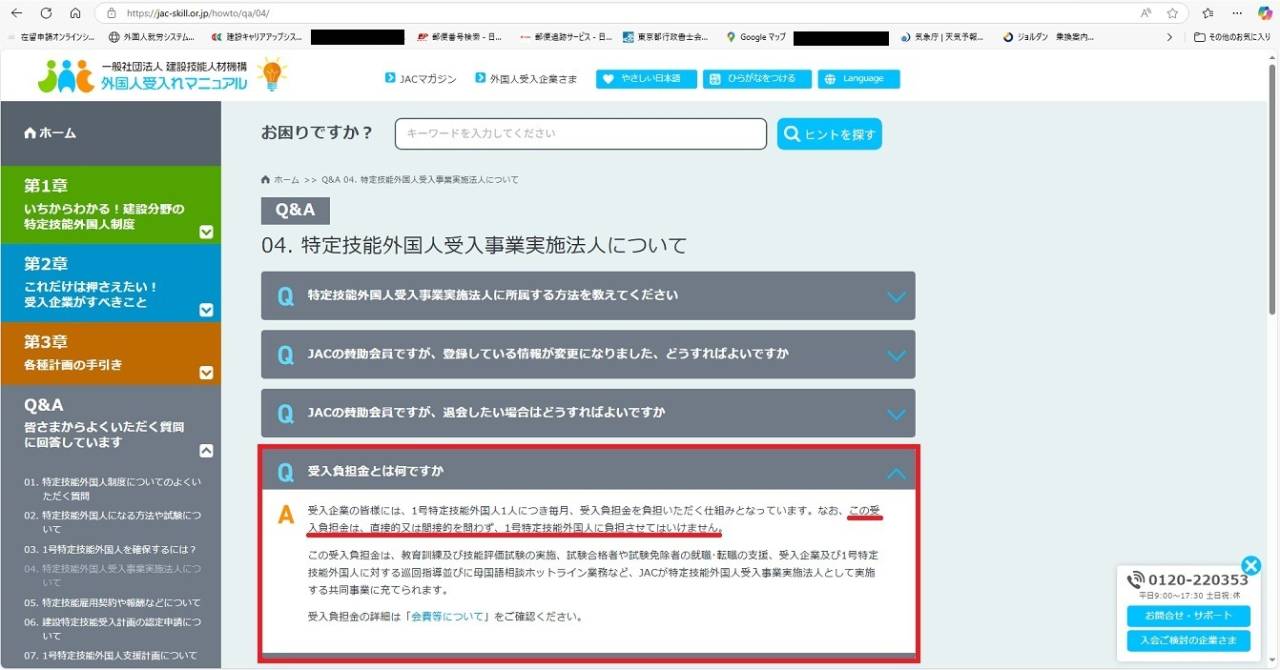Click the browser refresh icon
Viewport: 1280px width, 670px height.
[x=46, y=13]
